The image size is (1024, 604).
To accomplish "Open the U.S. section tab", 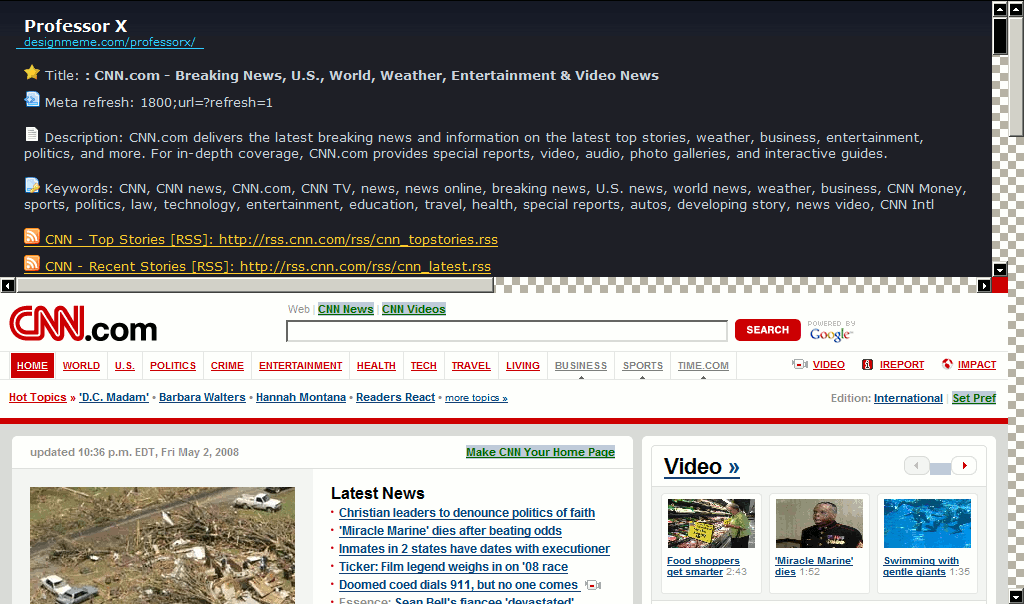I will click(x=125, y=366).
